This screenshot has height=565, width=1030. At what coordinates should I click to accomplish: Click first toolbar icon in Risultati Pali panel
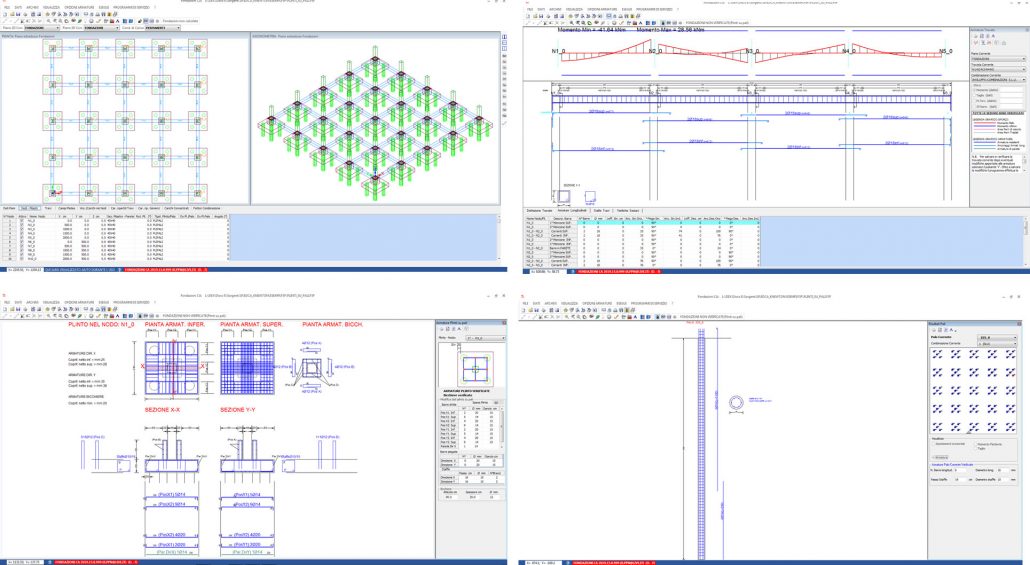point(935,330)
